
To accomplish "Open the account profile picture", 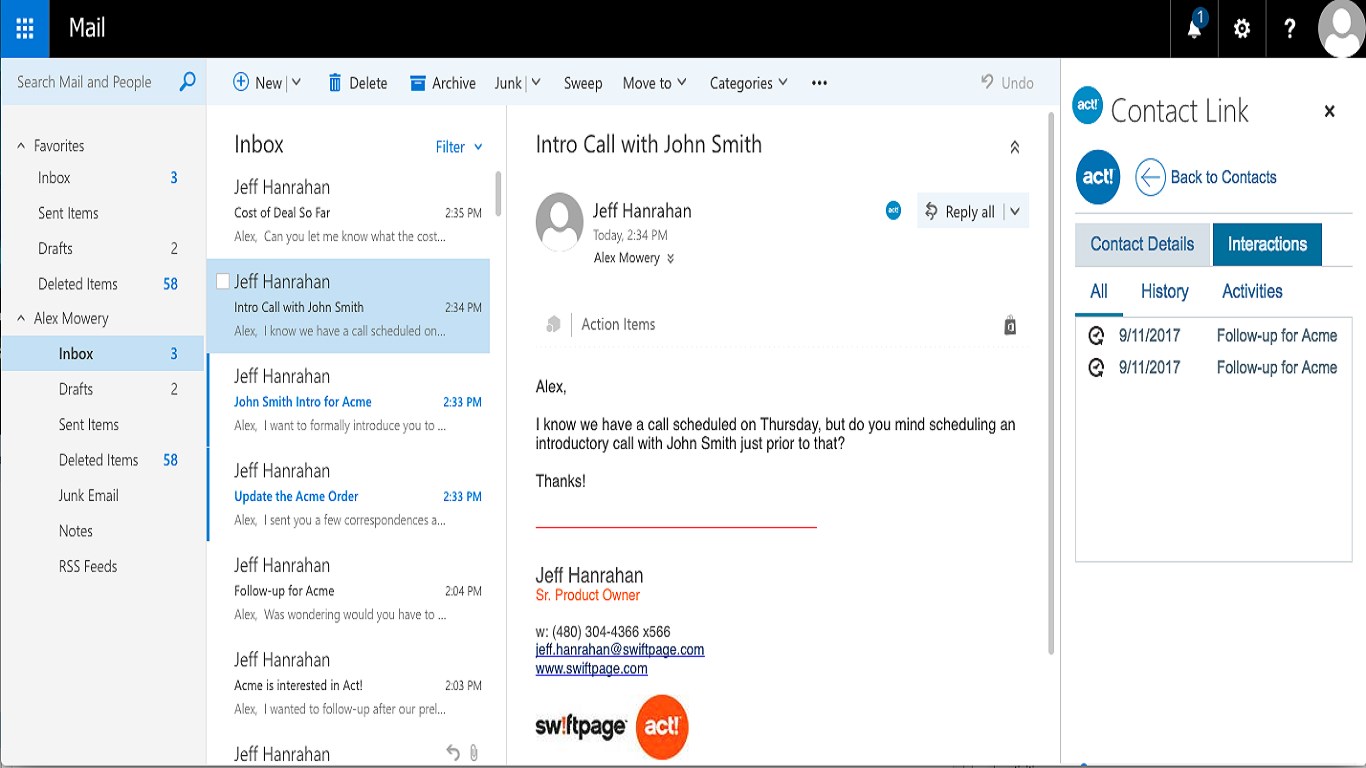I will point(1341,28).
